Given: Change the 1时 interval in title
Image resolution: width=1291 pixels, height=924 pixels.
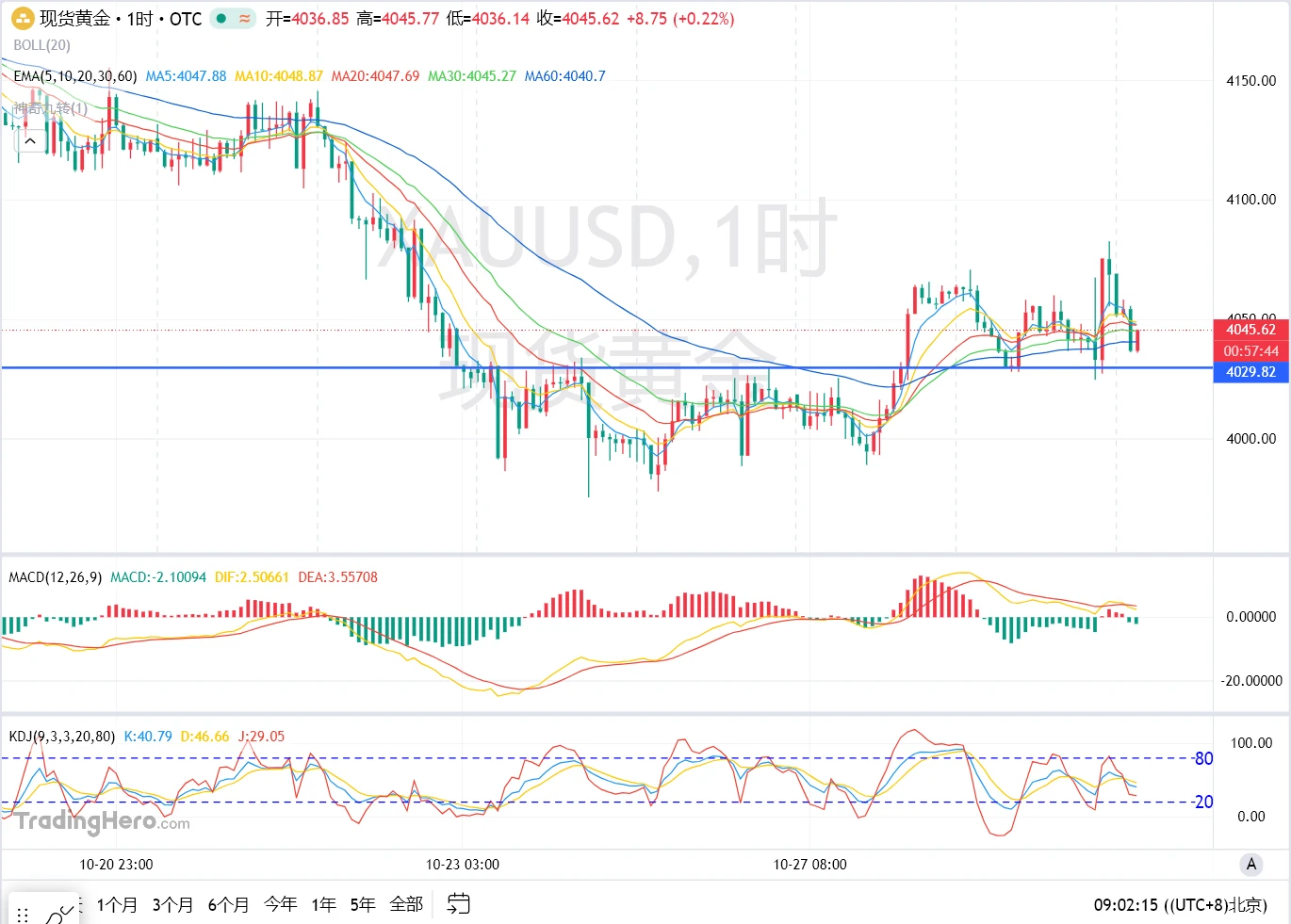Looking at the screenshot, I should tap(139, 19).
